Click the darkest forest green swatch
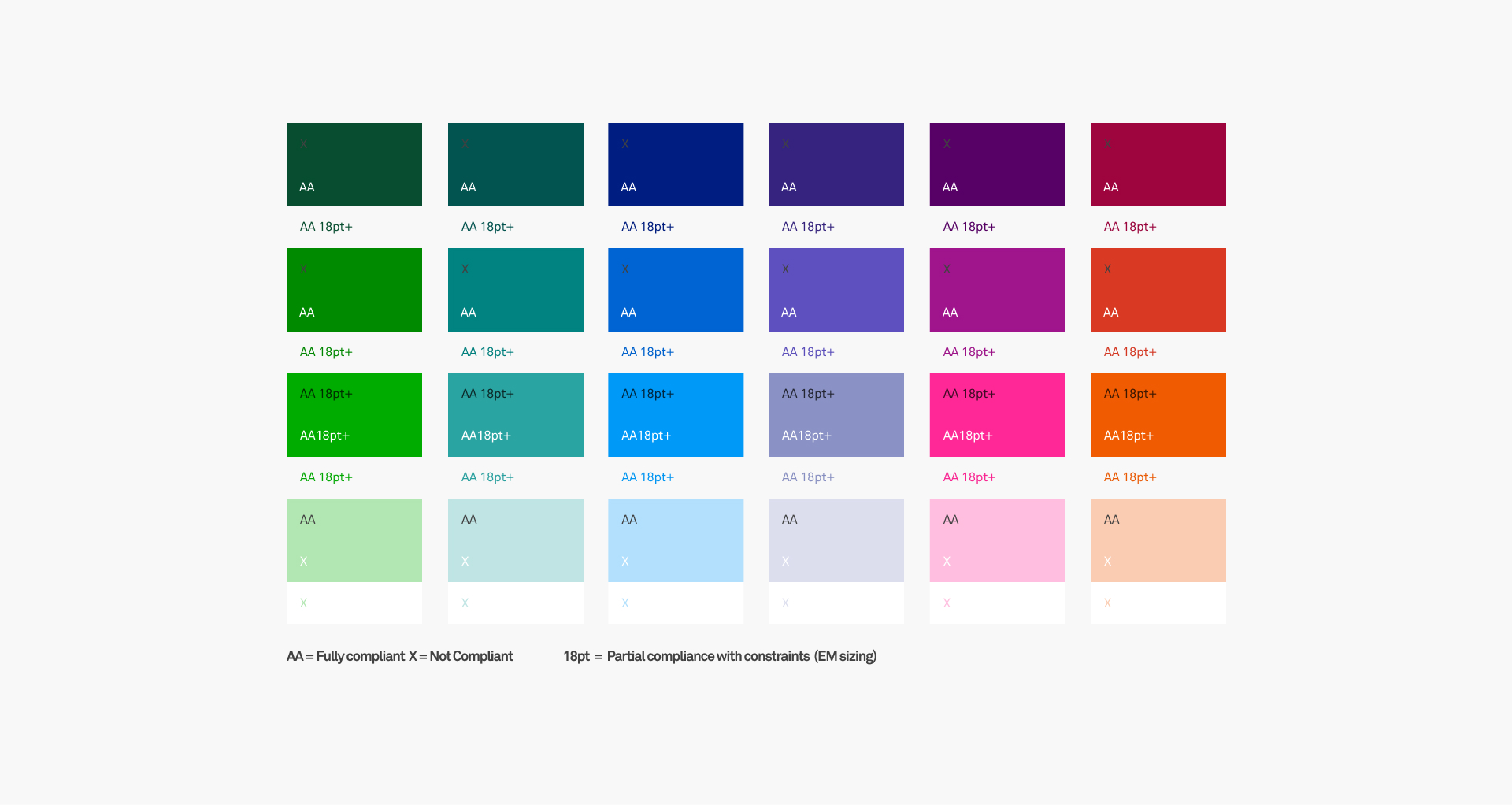 354,164
